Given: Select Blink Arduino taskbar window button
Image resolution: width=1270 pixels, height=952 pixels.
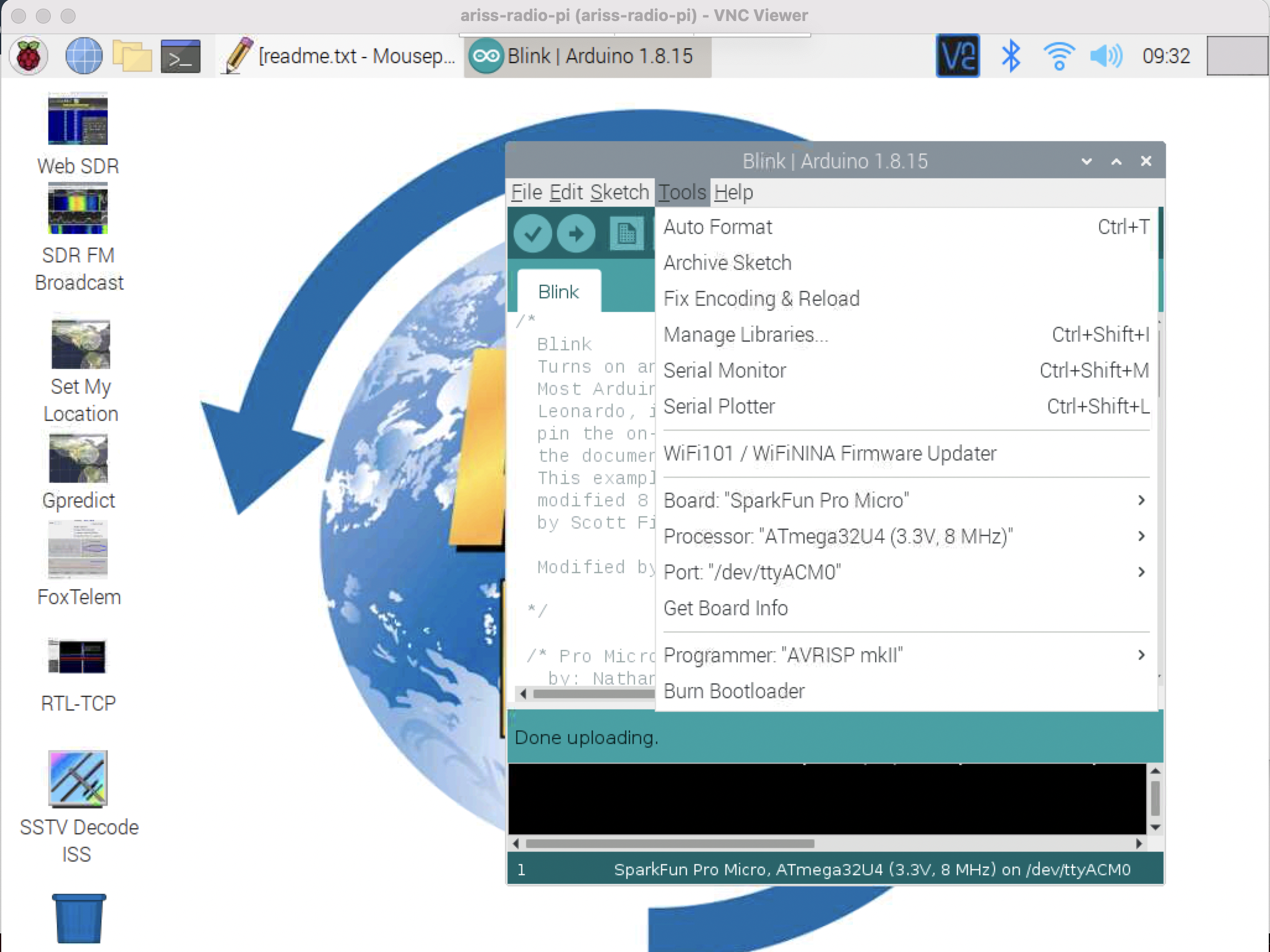Looking at the screenshot, I should point(588,56).
